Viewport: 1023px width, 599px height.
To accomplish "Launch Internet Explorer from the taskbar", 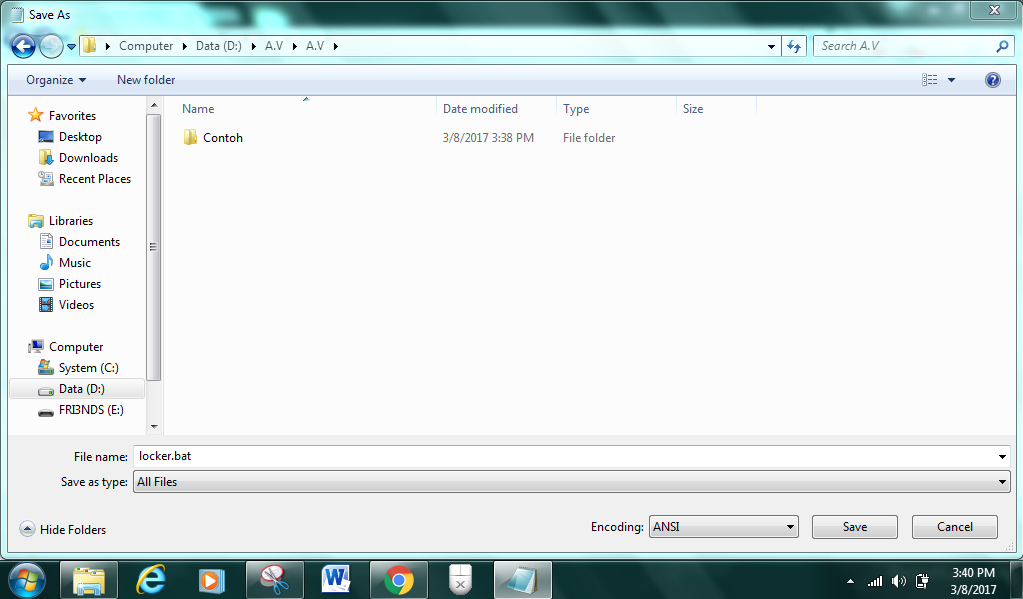I will coord(150,580).
